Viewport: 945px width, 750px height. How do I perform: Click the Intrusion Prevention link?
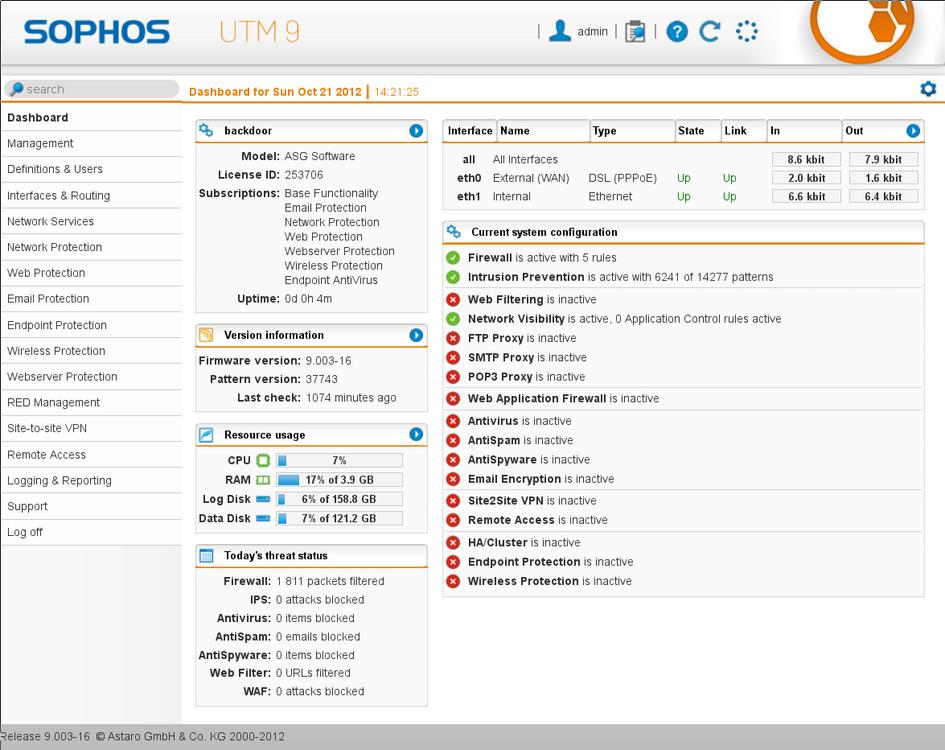point(526,277)
